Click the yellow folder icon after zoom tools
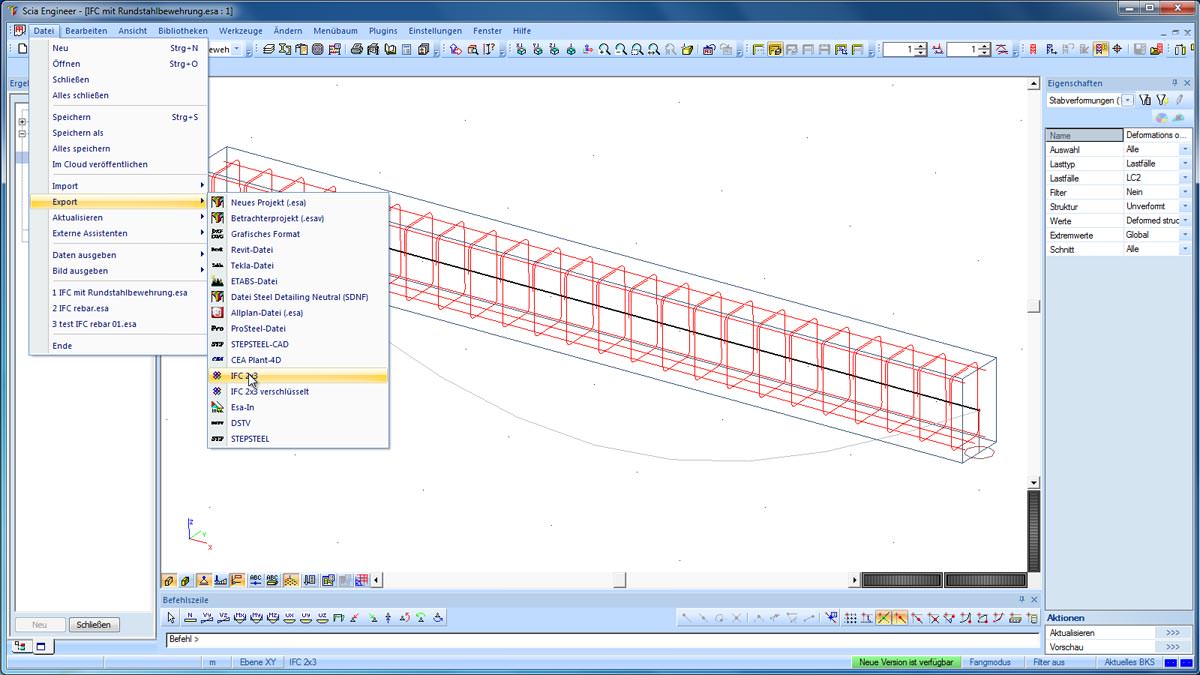This screenshot has width=1200, height=675. coord(688,49)
